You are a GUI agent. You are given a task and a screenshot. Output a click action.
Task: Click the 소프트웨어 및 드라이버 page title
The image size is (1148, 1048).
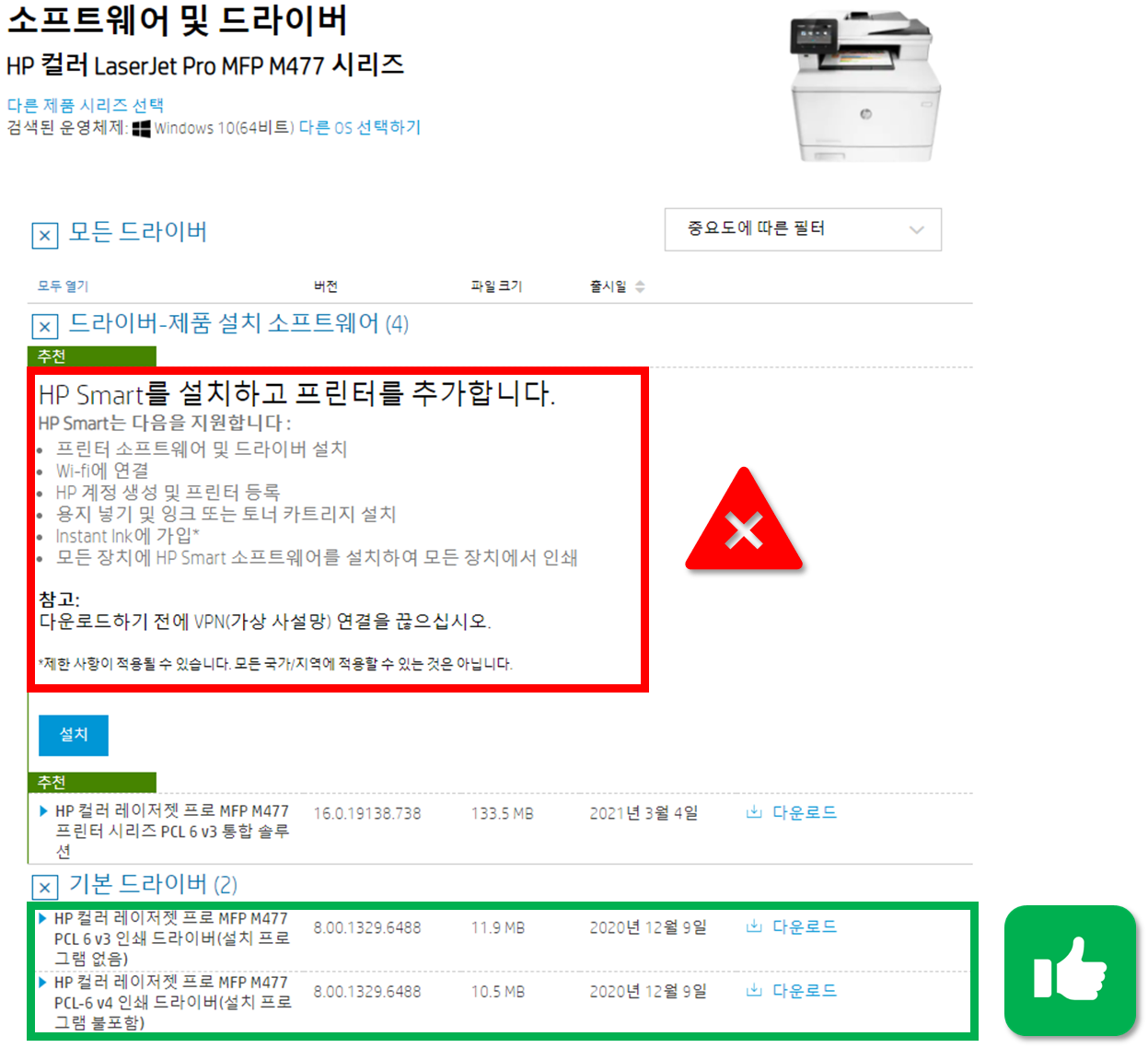(178, 19)
